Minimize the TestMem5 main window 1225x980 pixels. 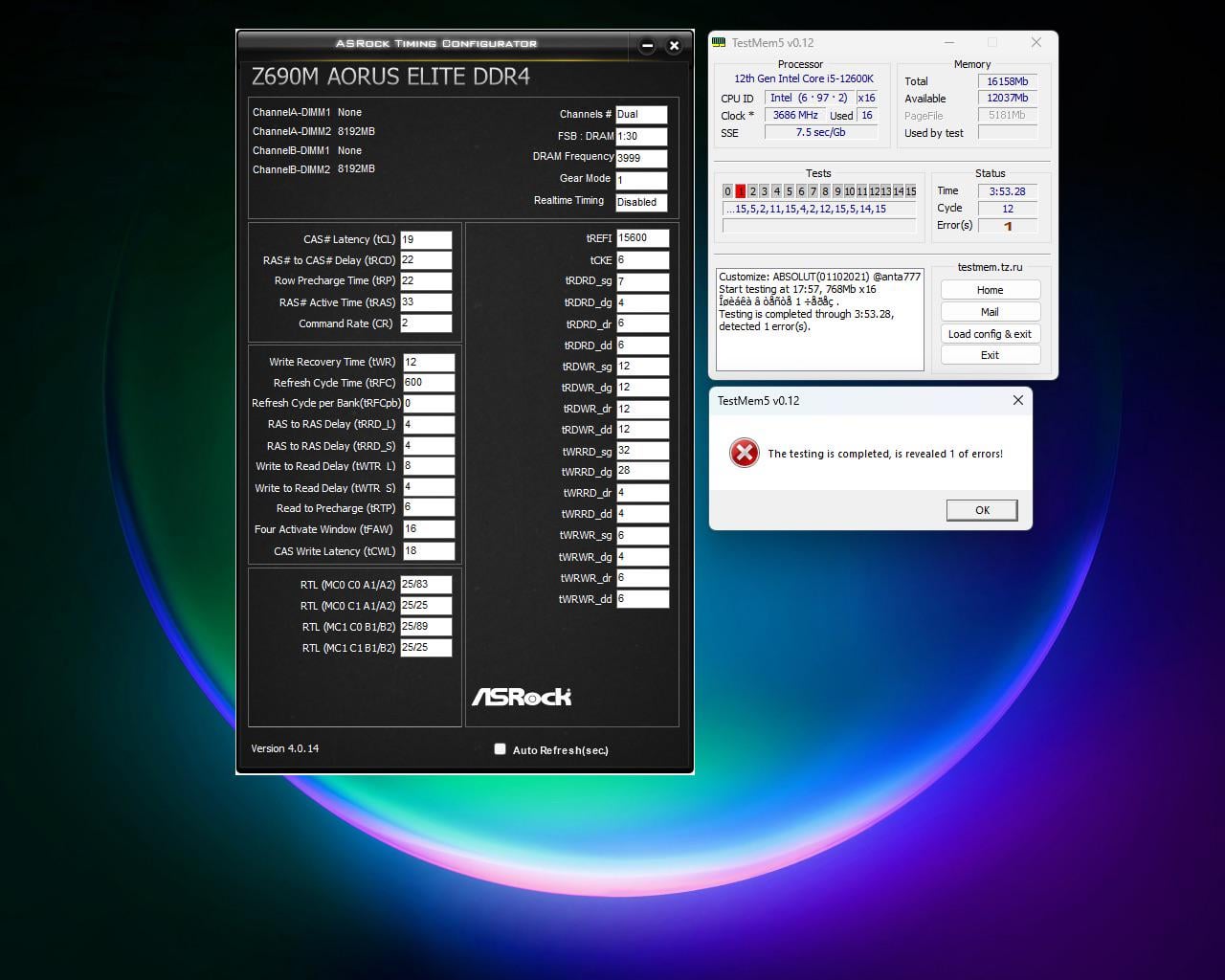click(949, 42)
